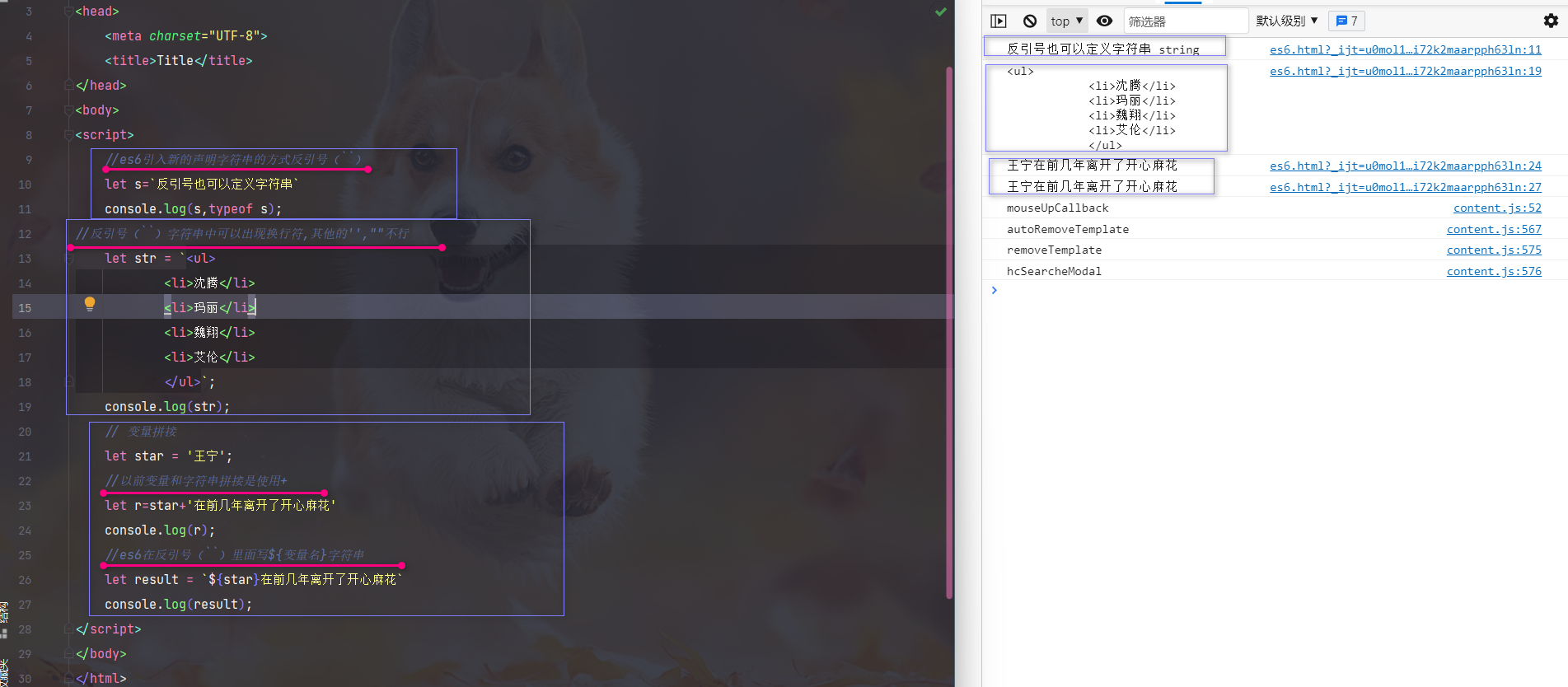Open source link es6.html line 24
This screenshot has width=1568, height=687.
click(1405, 166)
